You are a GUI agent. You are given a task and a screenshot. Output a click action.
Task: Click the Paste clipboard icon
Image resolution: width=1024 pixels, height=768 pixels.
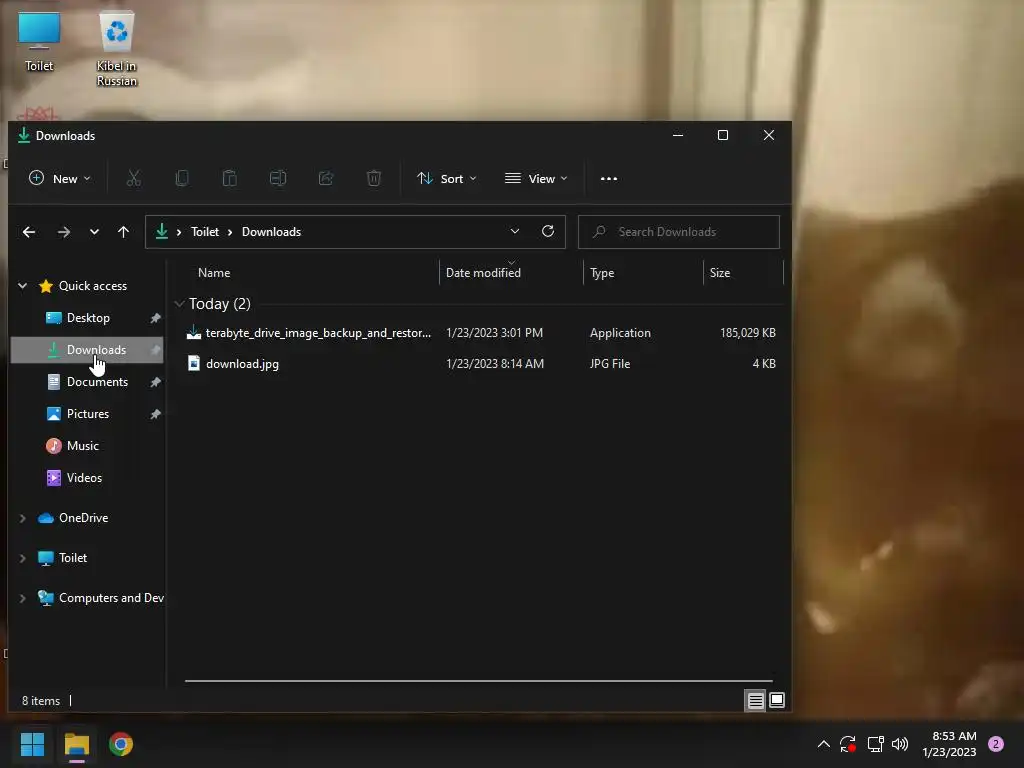[230, 178]
